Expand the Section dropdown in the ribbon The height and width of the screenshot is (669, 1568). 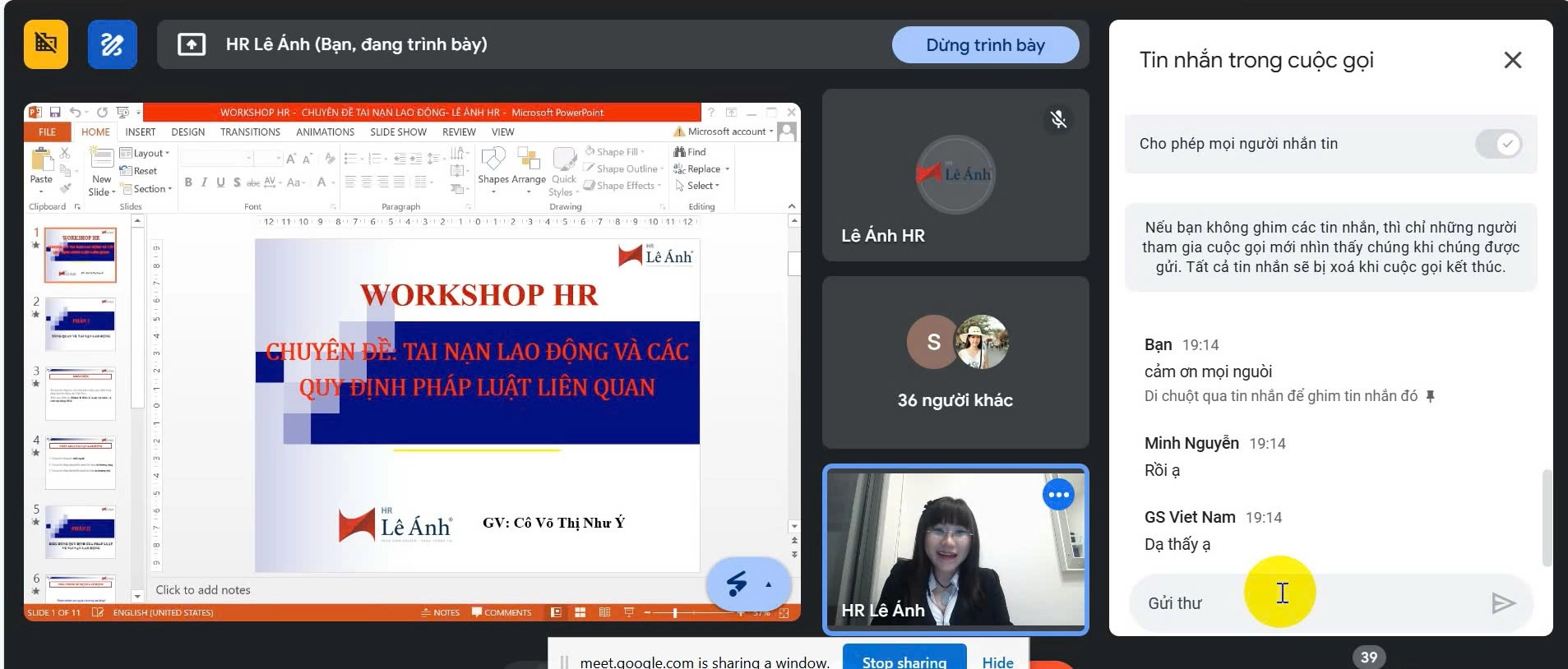(147, 189)
